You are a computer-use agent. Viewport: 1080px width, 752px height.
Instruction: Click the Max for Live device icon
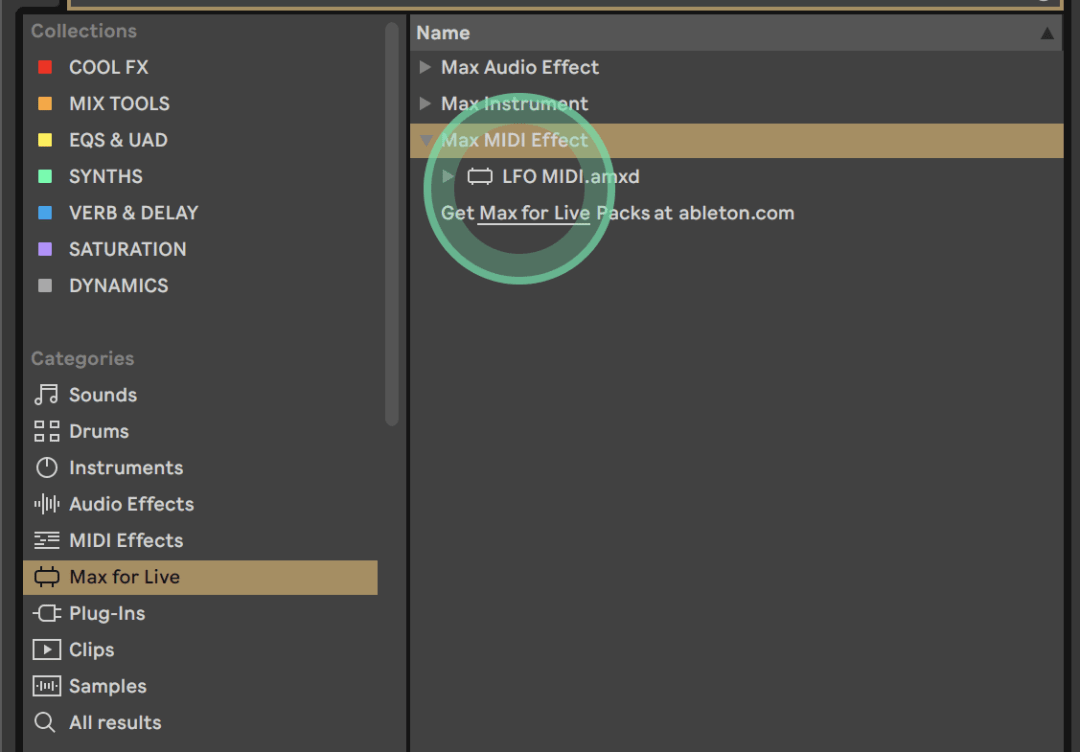[46, 577]
